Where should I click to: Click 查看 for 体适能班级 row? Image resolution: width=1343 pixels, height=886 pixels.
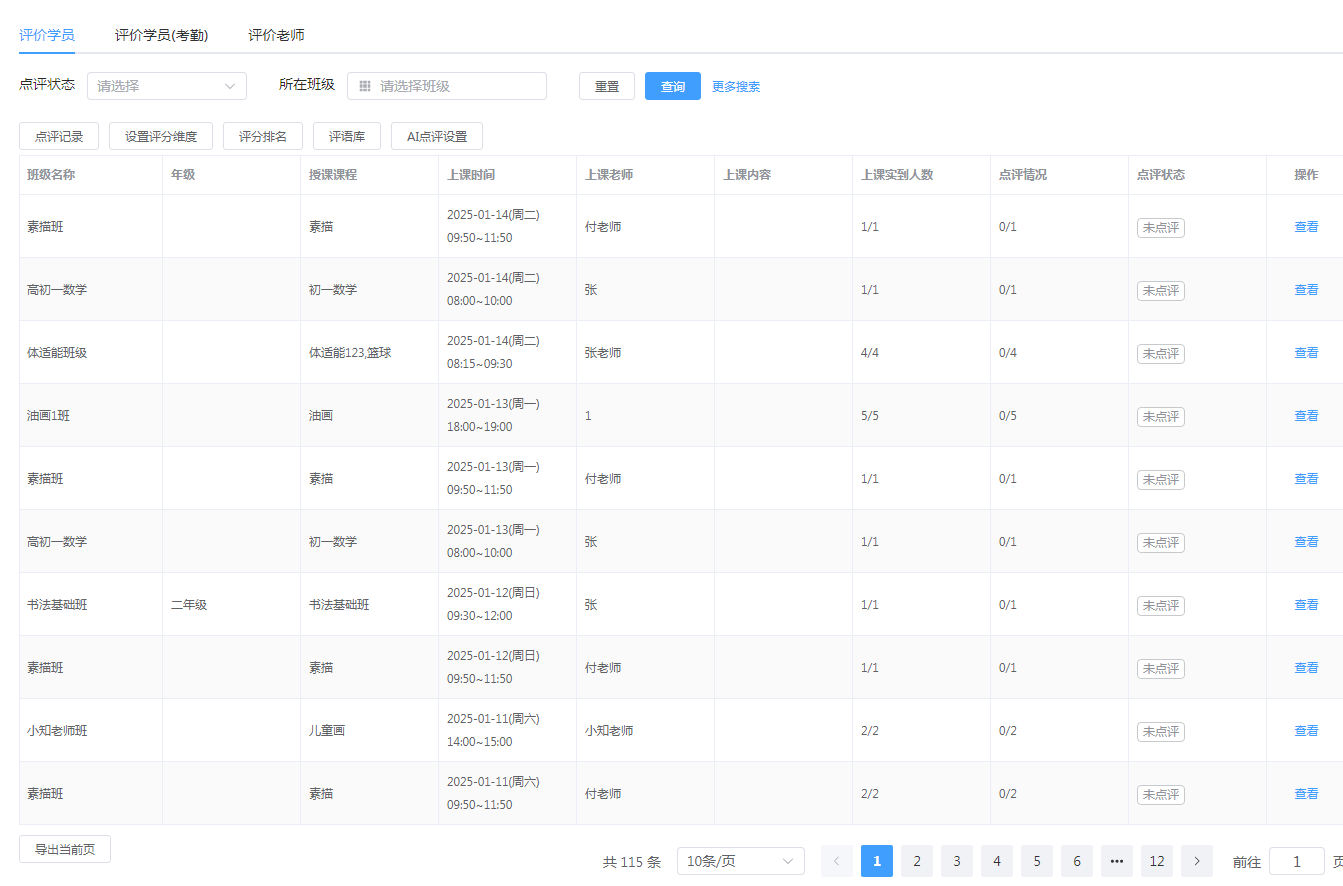pyautogui.click(x=1306, y=353)
